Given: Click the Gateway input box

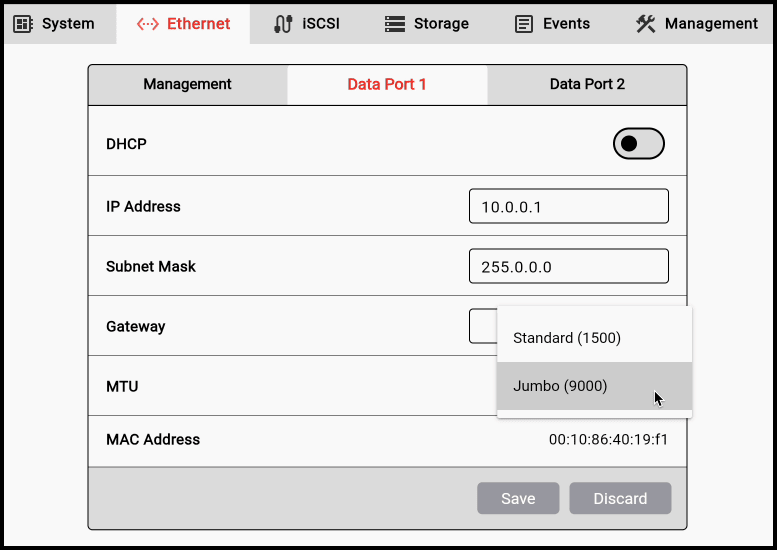Looking at the screenshot, I should point(482,326).
